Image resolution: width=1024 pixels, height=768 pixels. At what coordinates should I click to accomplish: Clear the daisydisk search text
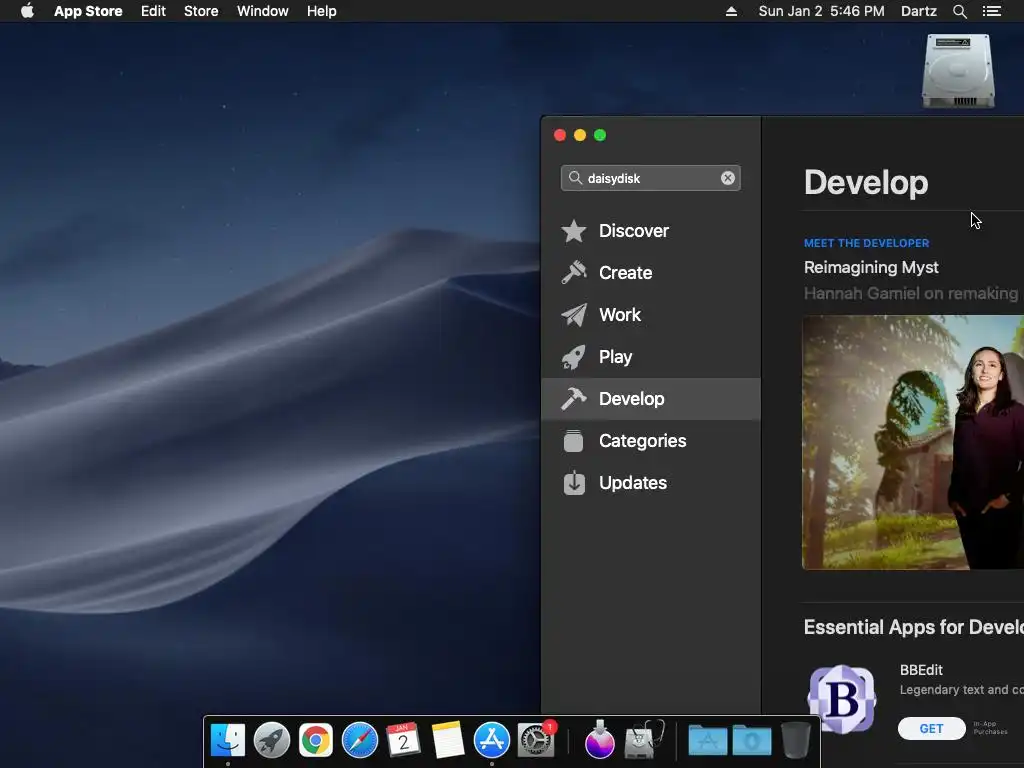(728, 178)
